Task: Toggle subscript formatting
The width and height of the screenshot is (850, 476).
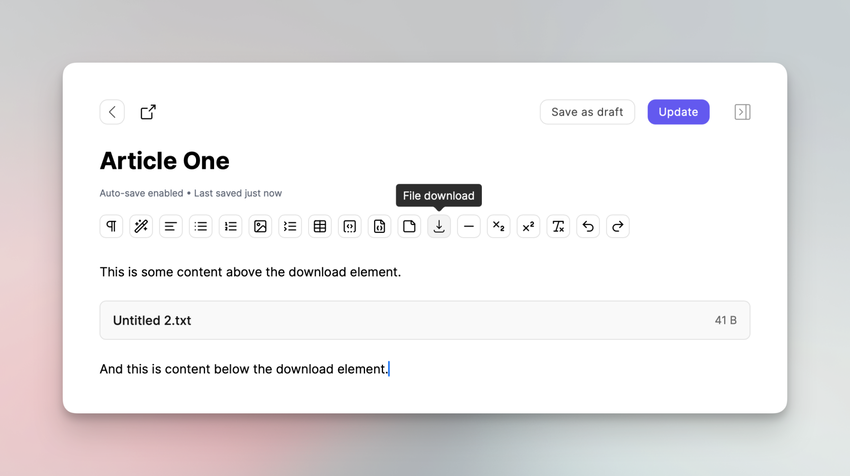Action: pos(498,227)
